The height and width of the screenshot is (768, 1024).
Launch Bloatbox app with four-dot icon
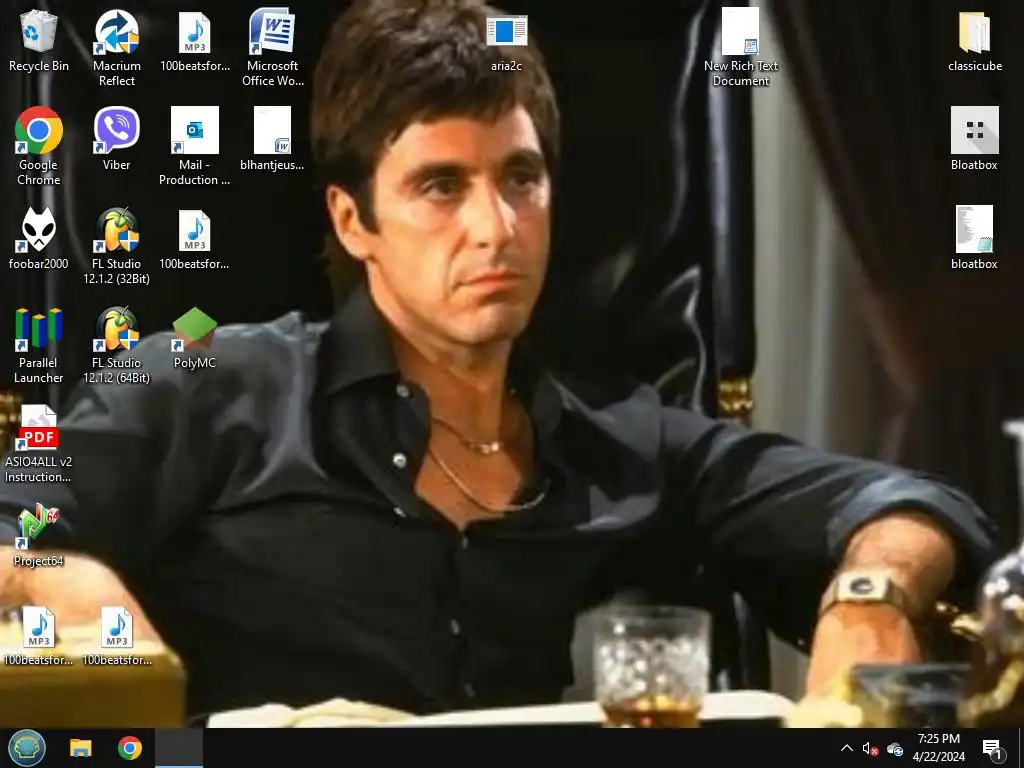tap(974, 139)
